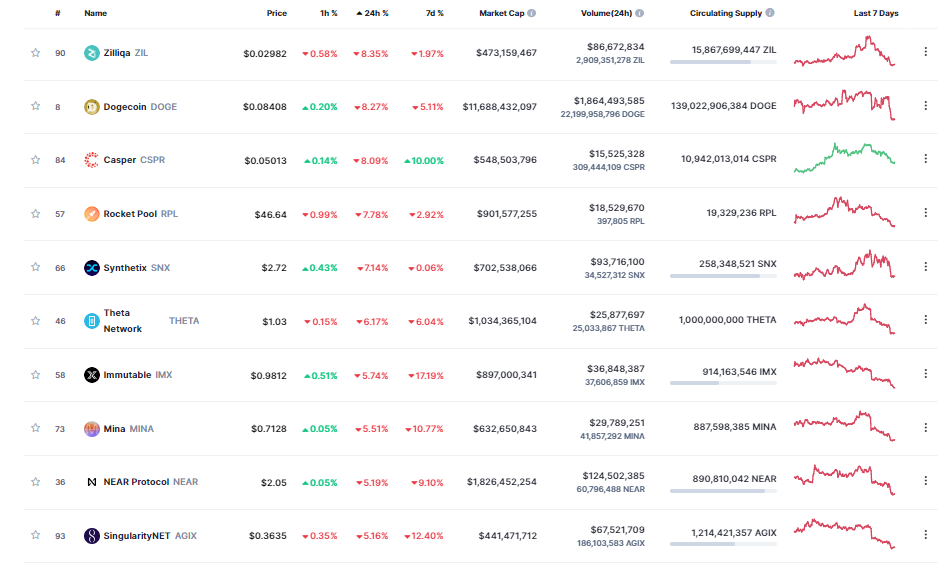948x569 pixels.
Task: Open Zilliqa 7-day sparkline chart
Action: click(844, 51)
